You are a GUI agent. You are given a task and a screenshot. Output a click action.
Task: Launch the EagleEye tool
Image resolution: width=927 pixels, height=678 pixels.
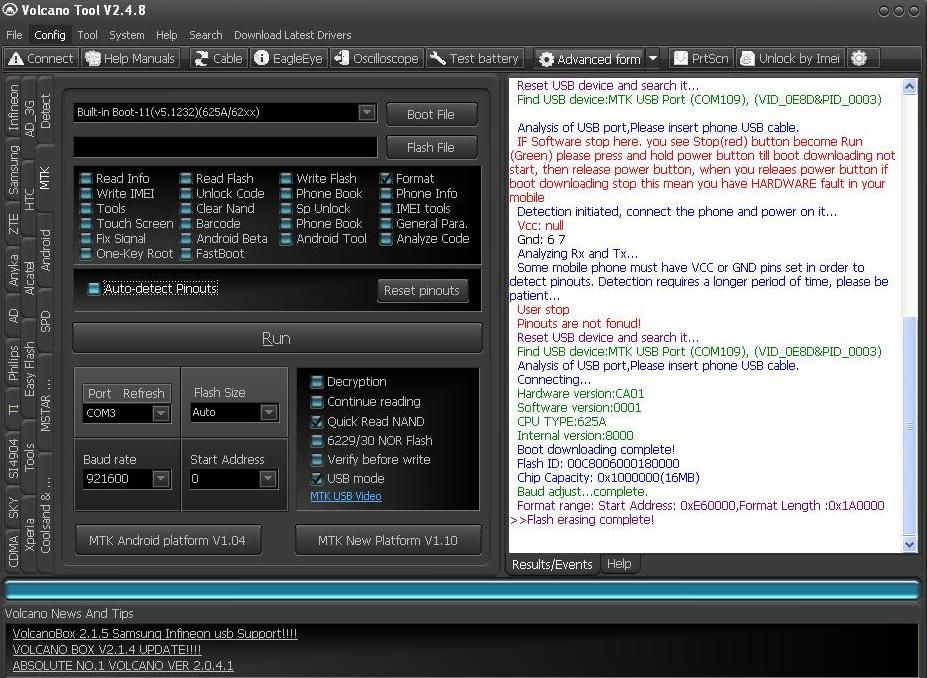point(288,58)
